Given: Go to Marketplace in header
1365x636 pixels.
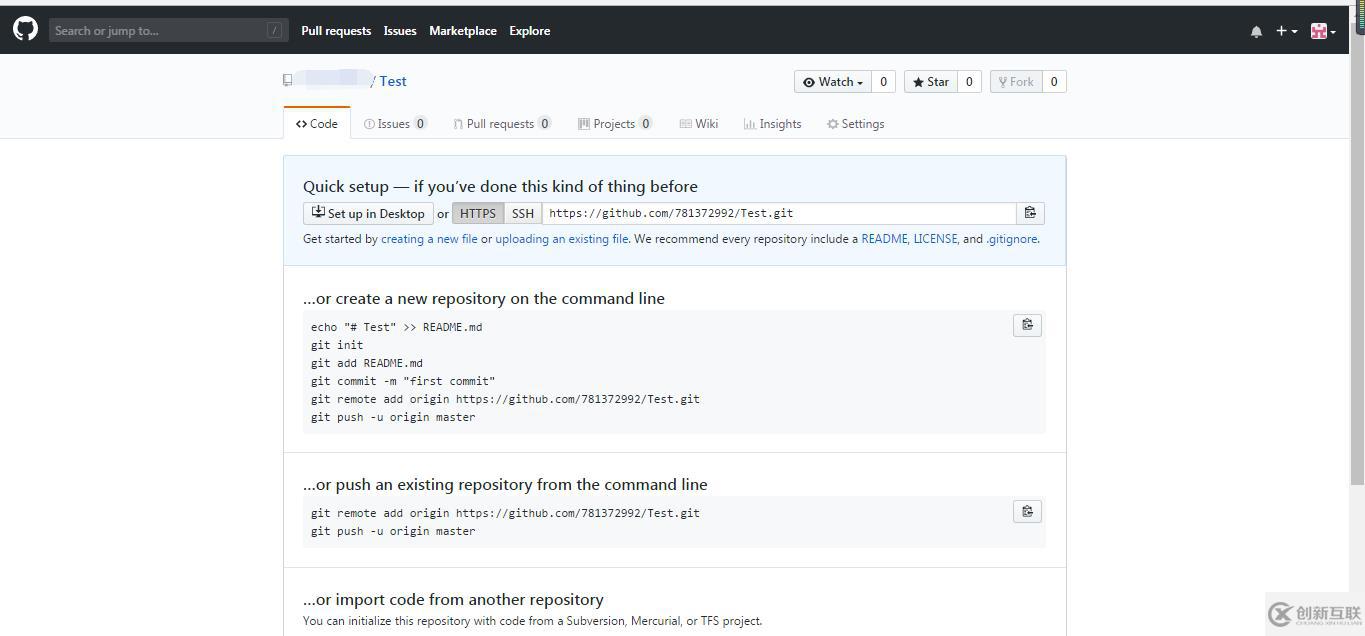Looking at the screenshot, I should (463, 31).
